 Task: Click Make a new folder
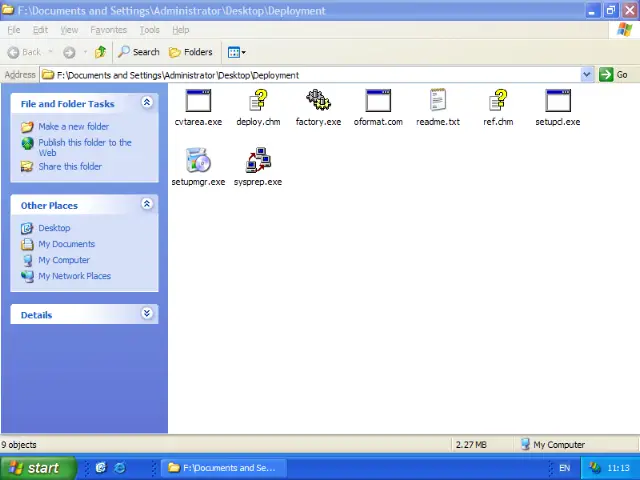click(x=73, y=127)
